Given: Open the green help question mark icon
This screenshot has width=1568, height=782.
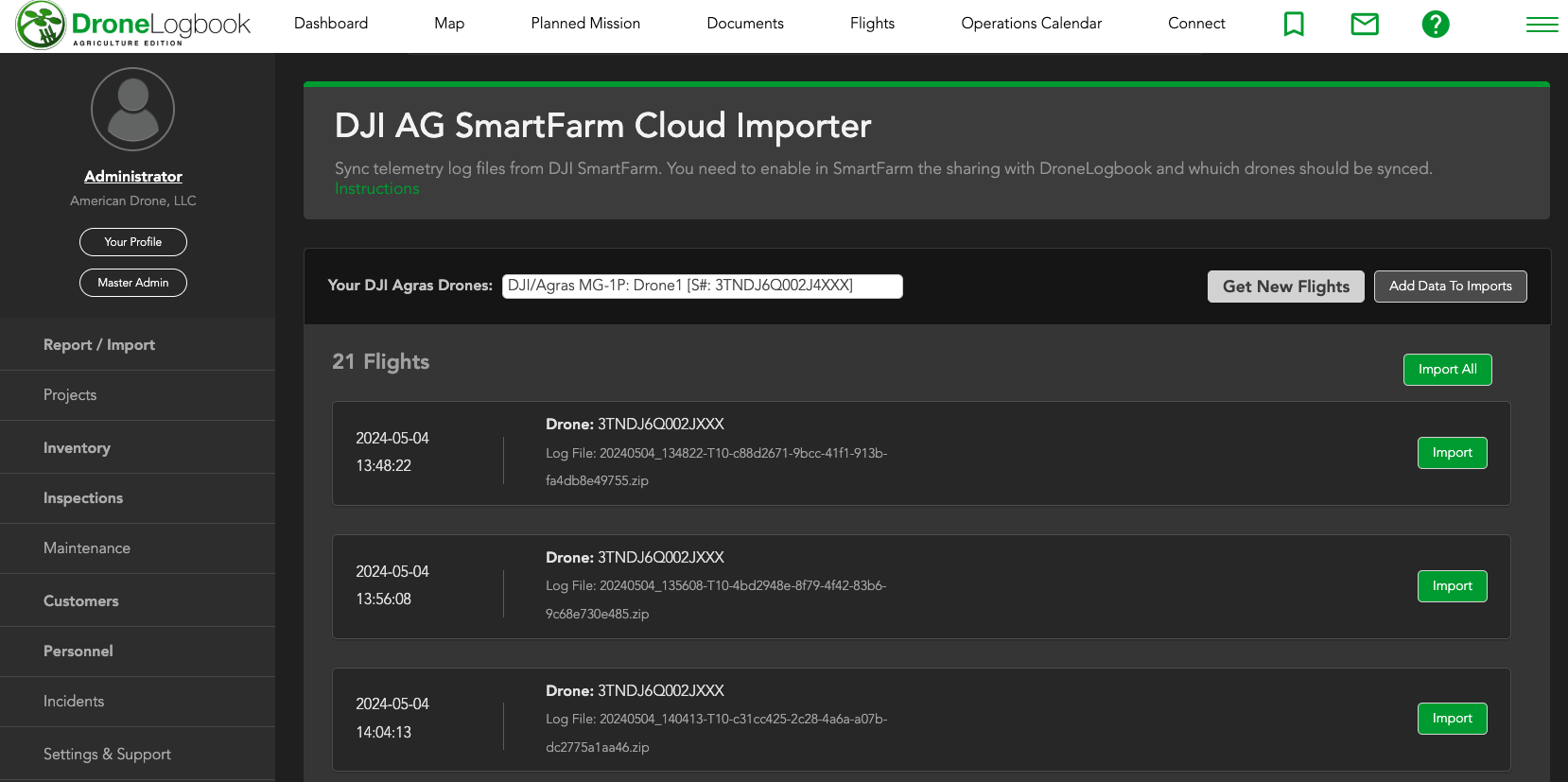Looking at the screenshot, I should pos(1436,24).
